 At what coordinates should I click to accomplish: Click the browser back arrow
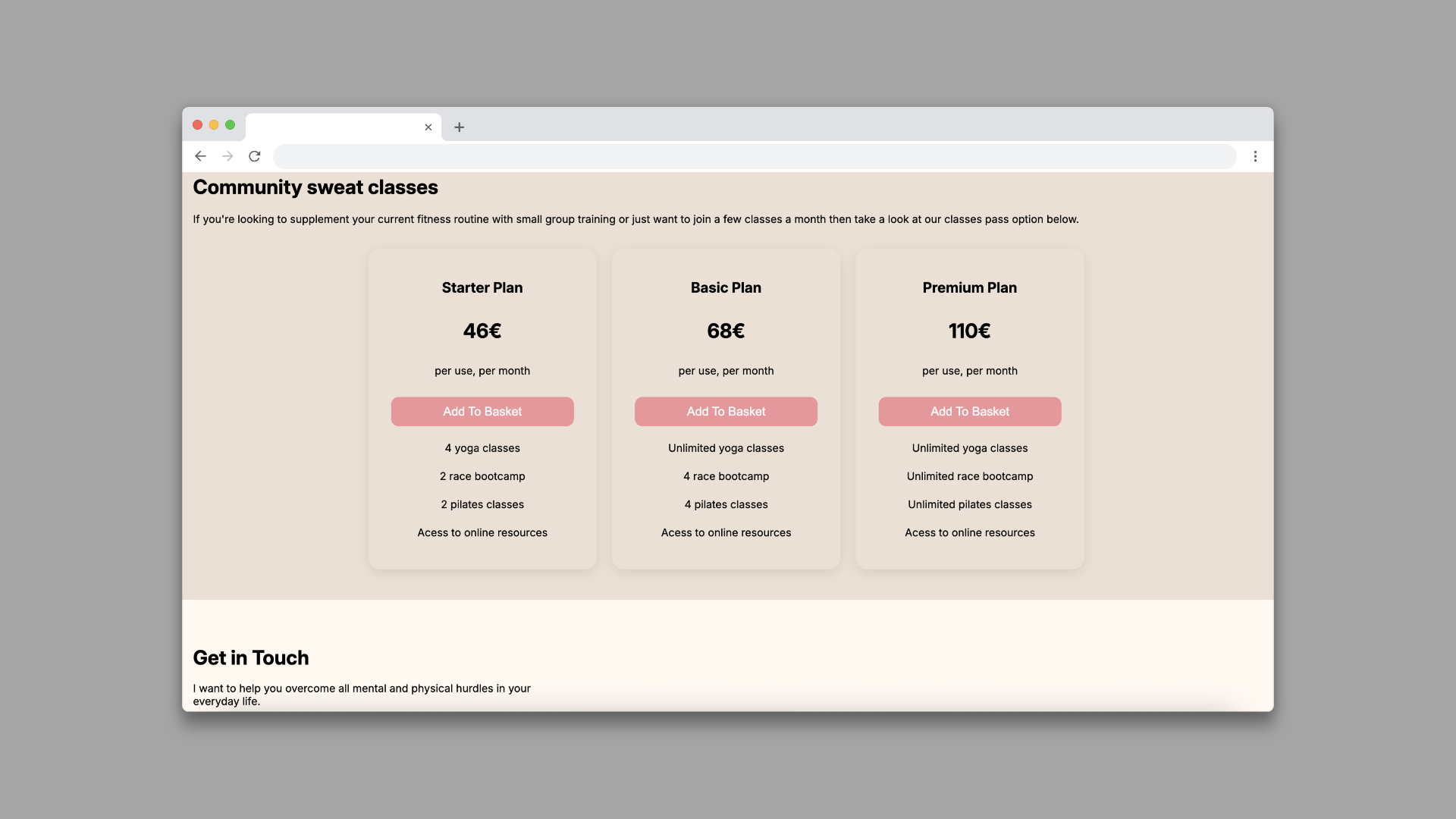coord(200,156)
